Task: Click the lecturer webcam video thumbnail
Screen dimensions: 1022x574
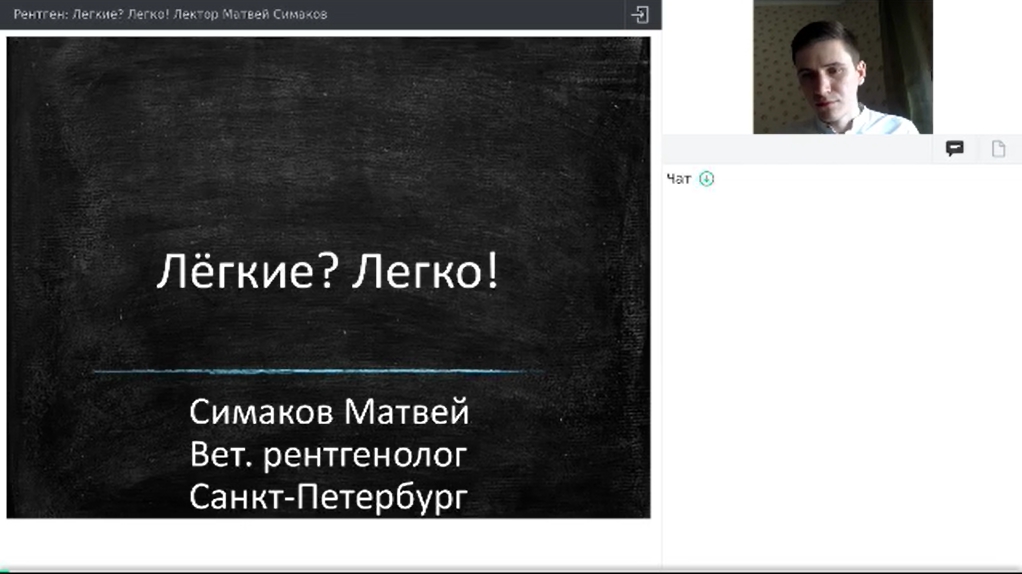Action: click(x=843, y=67)
